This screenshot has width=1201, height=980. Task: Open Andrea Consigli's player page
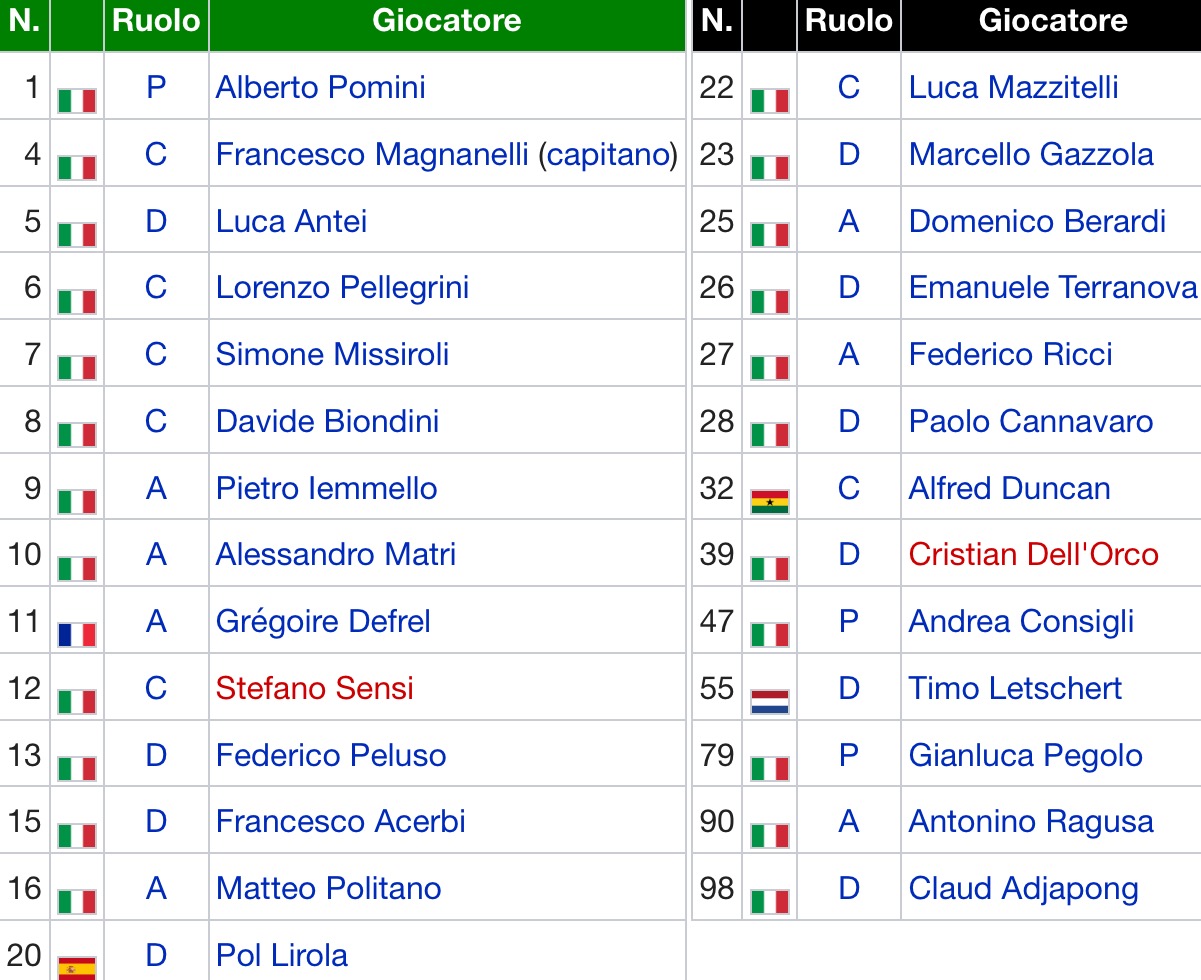pyautogui.click(x=1021, y=621)
